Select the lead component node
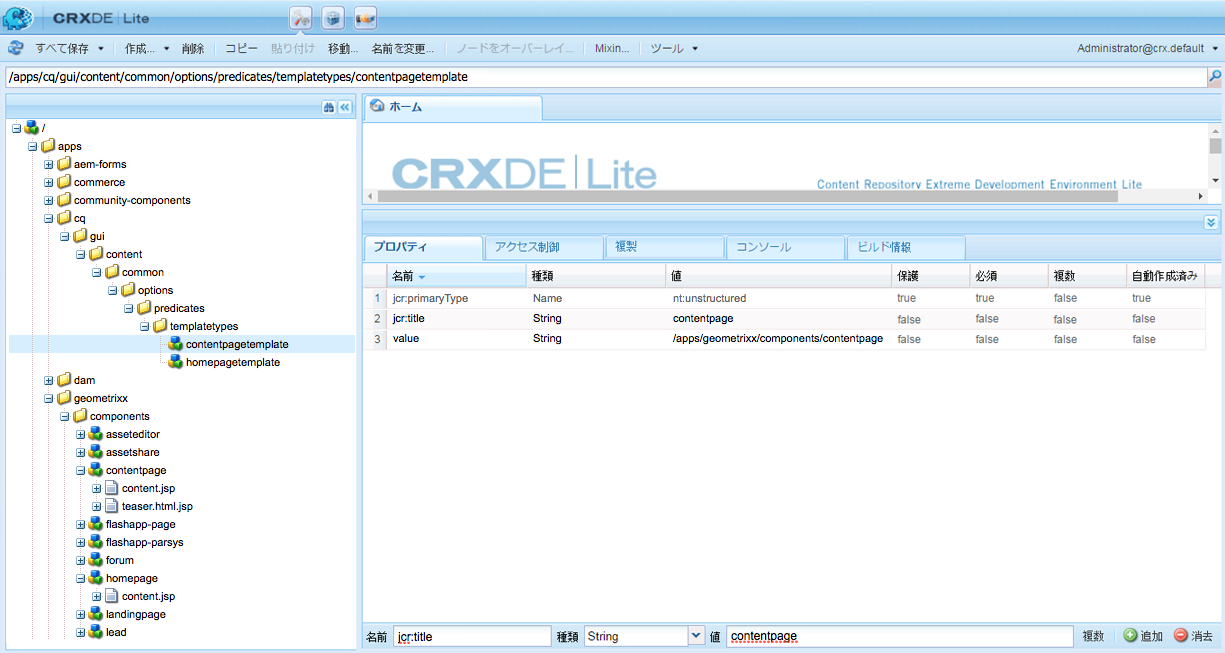Screen dimensions: 1225x653 coord(116,632)
